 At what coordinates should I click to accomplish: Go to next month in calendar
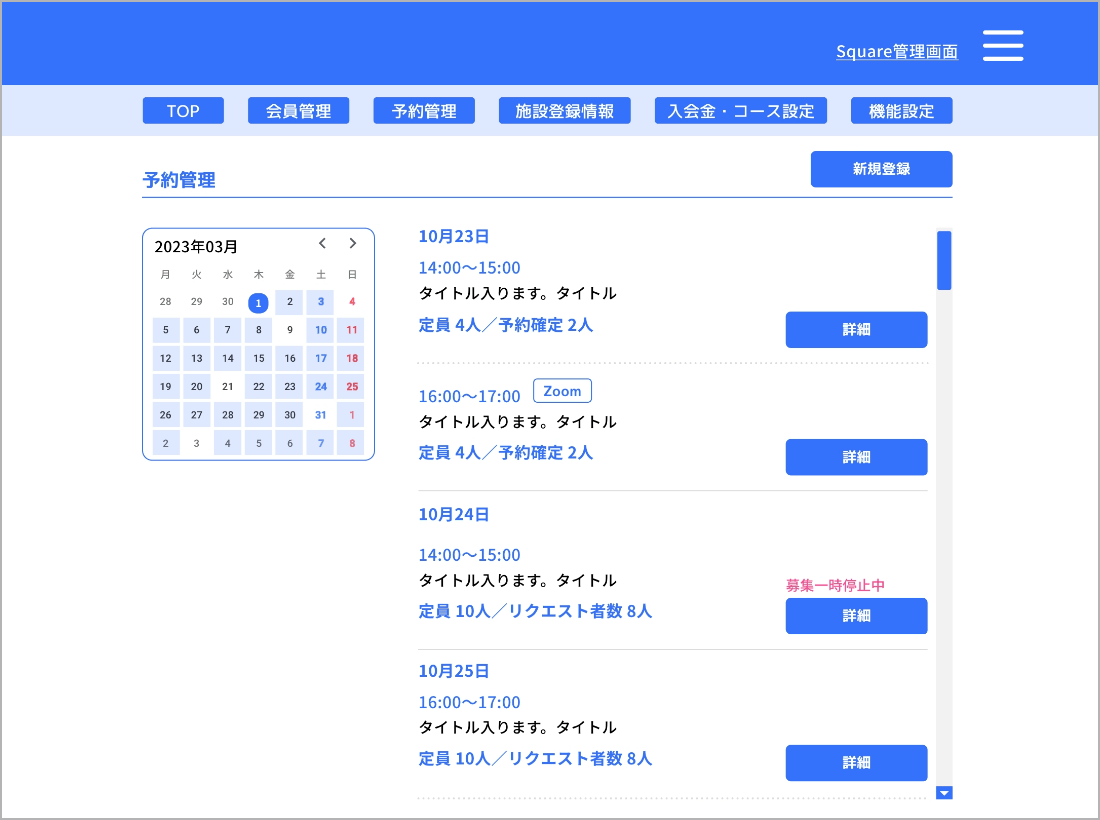[x=352, y=243]
